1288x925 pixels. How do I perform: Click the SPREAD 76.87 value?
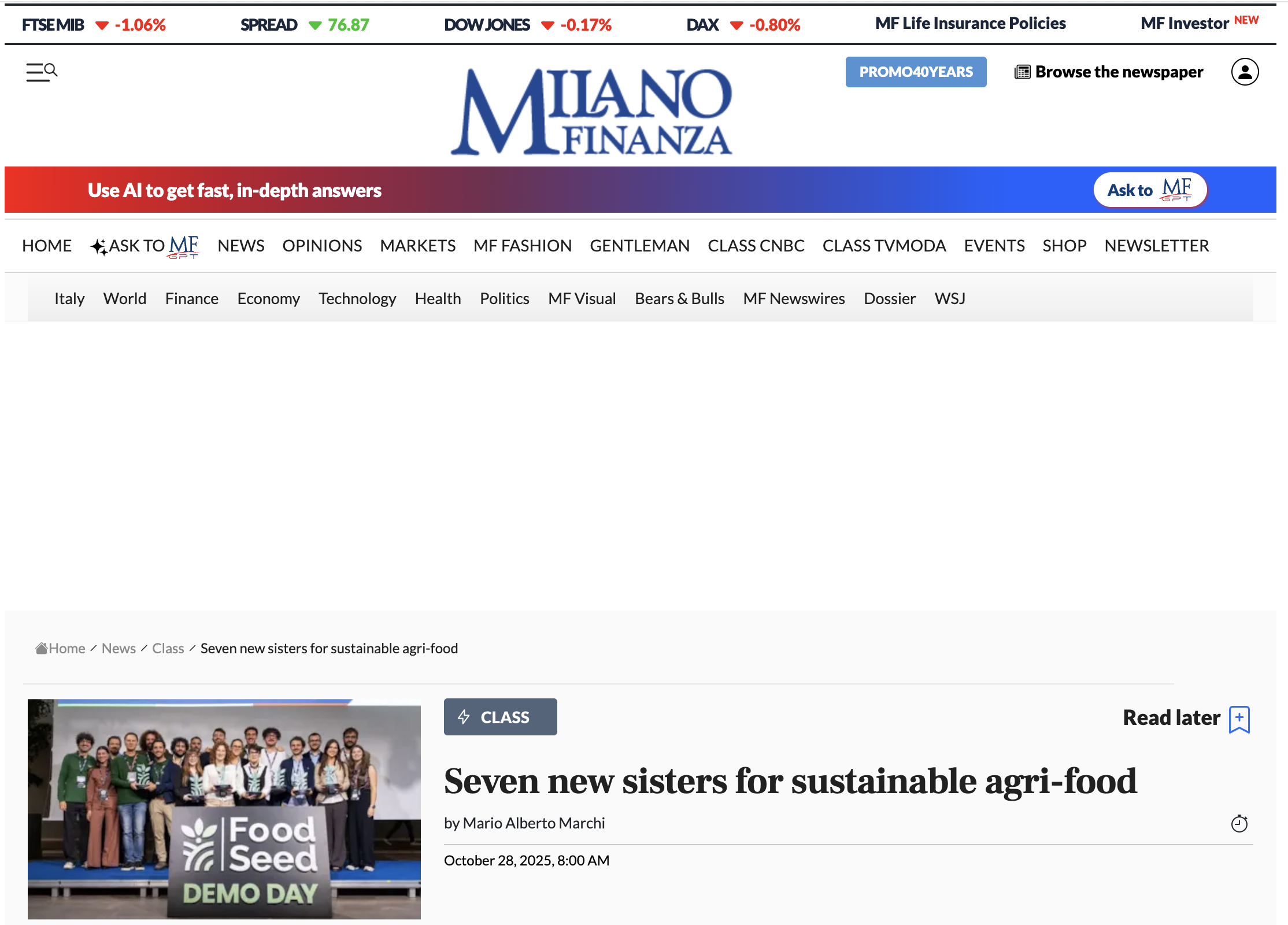pos(349,25)
